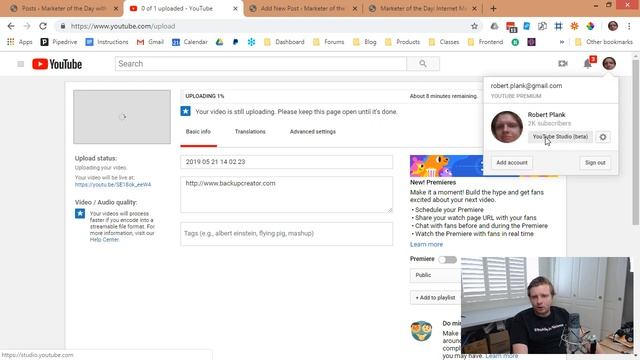This screenshot has width=640, height=360.
Task: Switch to the Basic info tab
Action: click(x=198, y=132)
